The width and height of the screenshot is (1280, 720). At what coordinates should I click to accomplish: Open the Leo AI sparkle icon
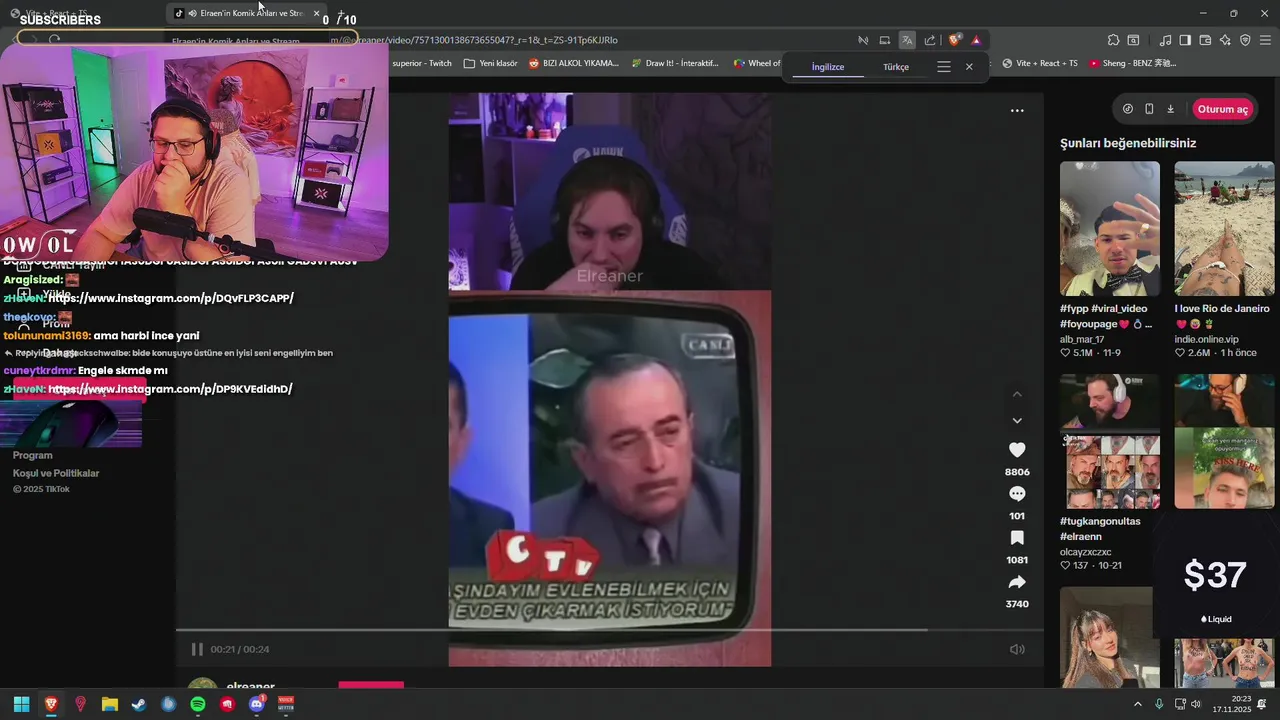1225,40
